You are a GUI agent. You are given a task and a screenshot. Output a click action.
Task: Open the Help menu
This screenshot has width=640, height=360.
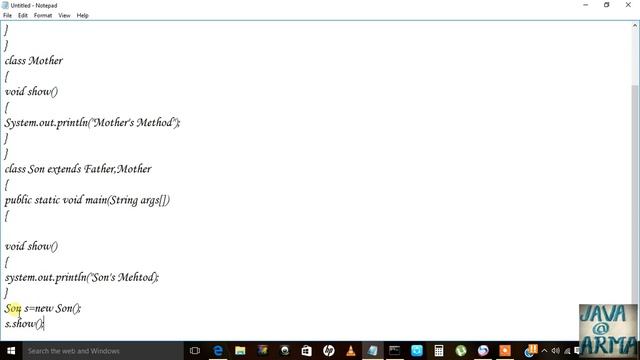82,16
